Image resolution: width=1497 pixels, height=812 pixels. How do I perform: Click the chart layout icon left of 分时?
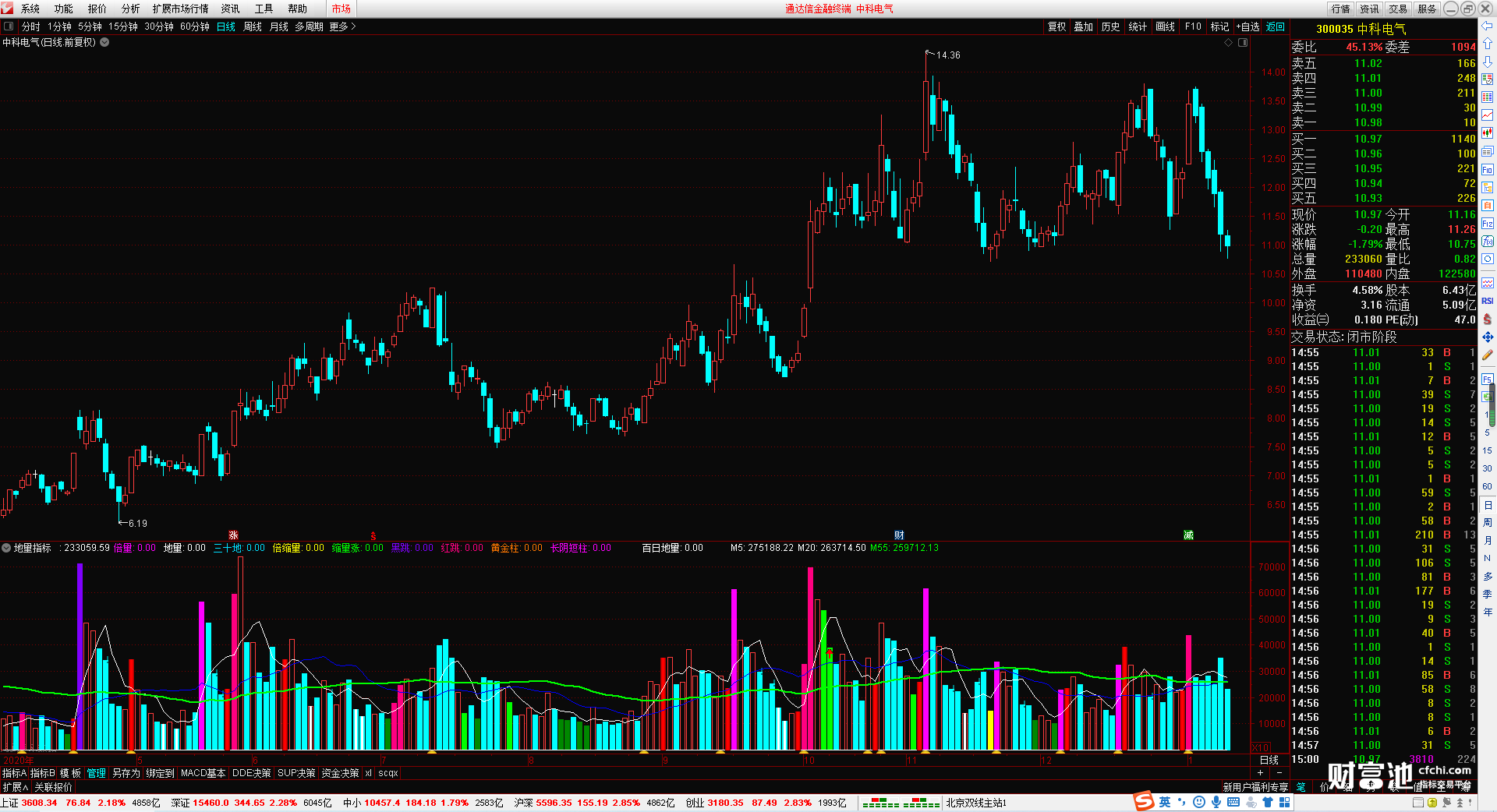9,26
